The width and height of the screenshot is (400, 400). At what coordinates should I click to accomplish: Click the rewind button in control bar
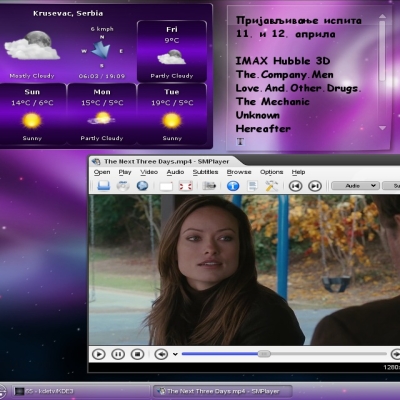[x=161, y=354]
